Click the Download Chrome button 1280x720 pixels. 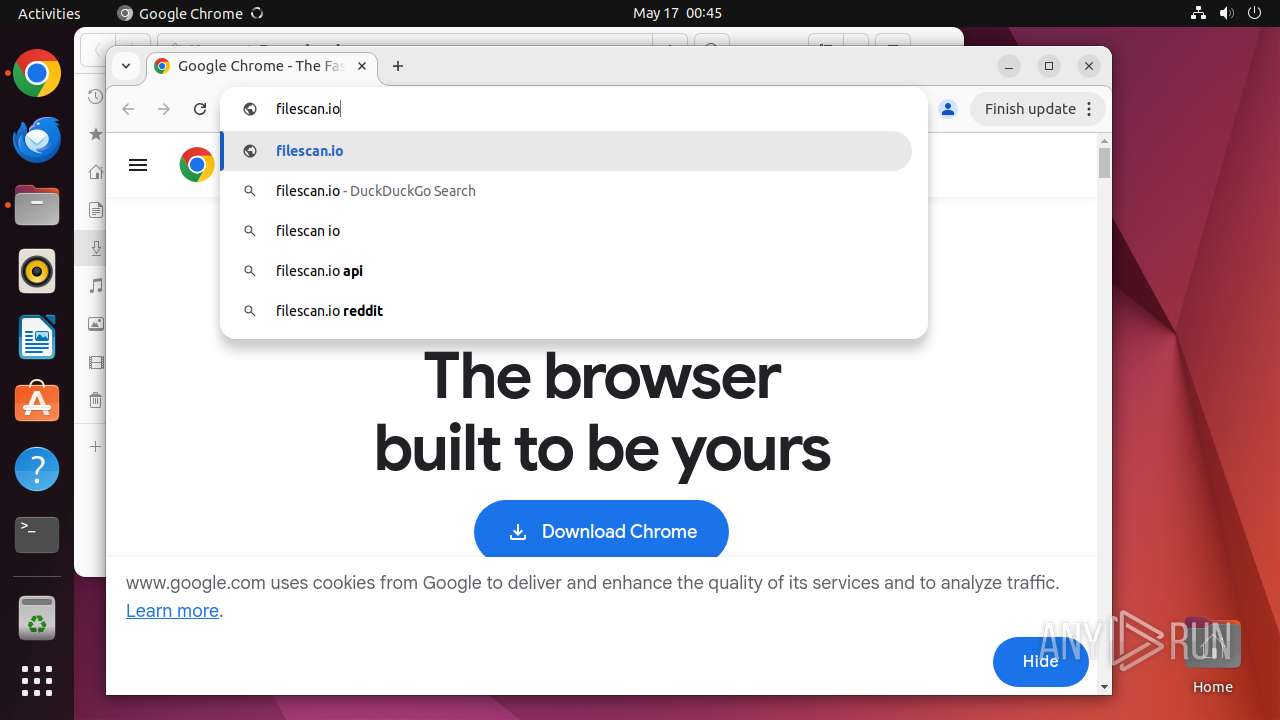[x=601, y=532]
